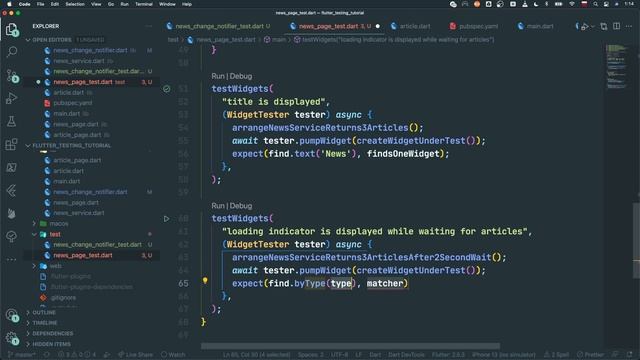
Task: Click Live Share in status bar
Action: click(x=136, y=355)
